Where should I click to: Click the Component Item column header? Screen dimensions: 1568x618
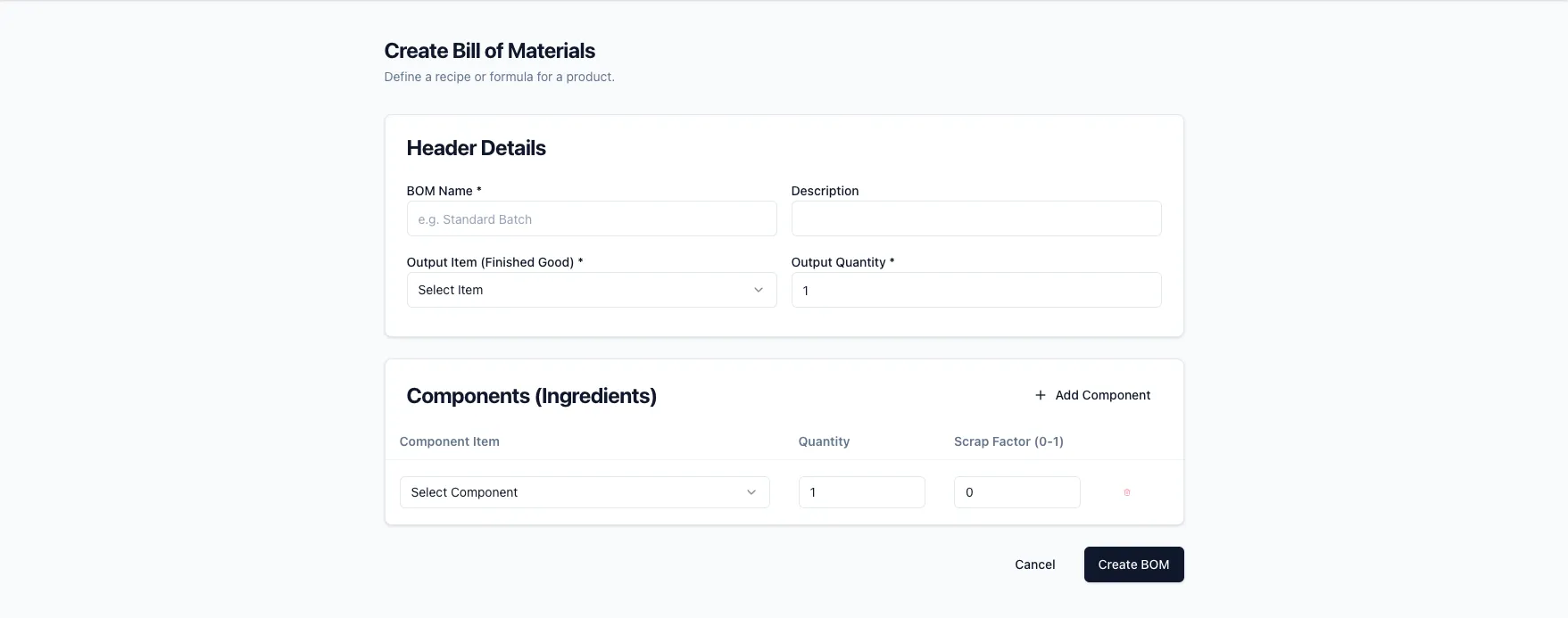pyautogui.click(x=449, y=441)
